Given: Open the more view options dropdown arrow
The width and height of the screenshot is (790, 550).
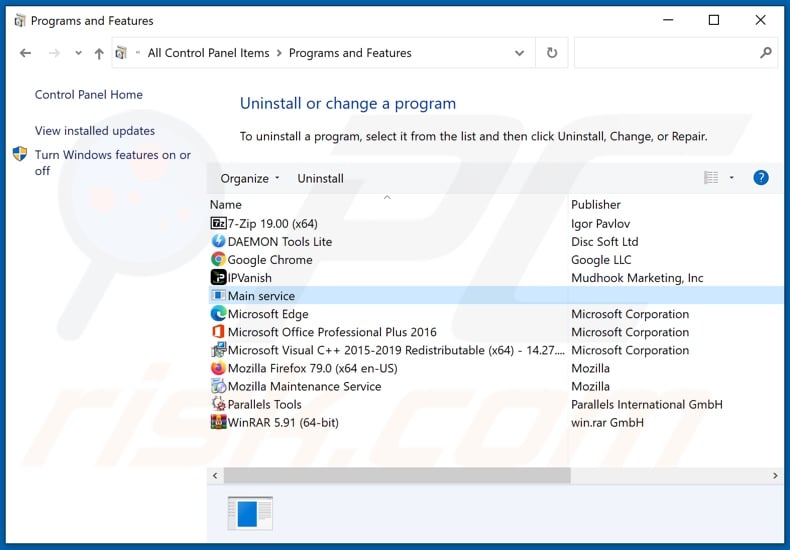Looking at the screenshot, I should (x=731, y=178).
